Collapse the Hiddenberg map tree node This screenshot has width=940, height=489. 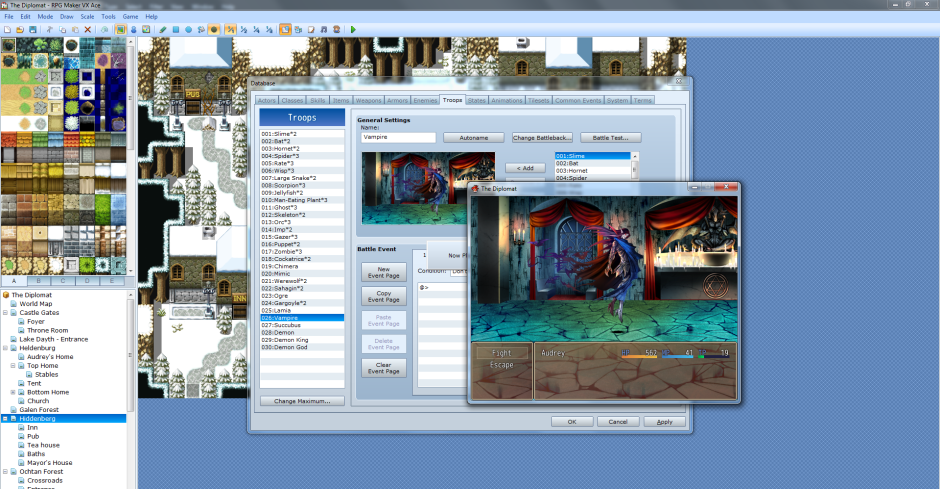tap(5, 419)
